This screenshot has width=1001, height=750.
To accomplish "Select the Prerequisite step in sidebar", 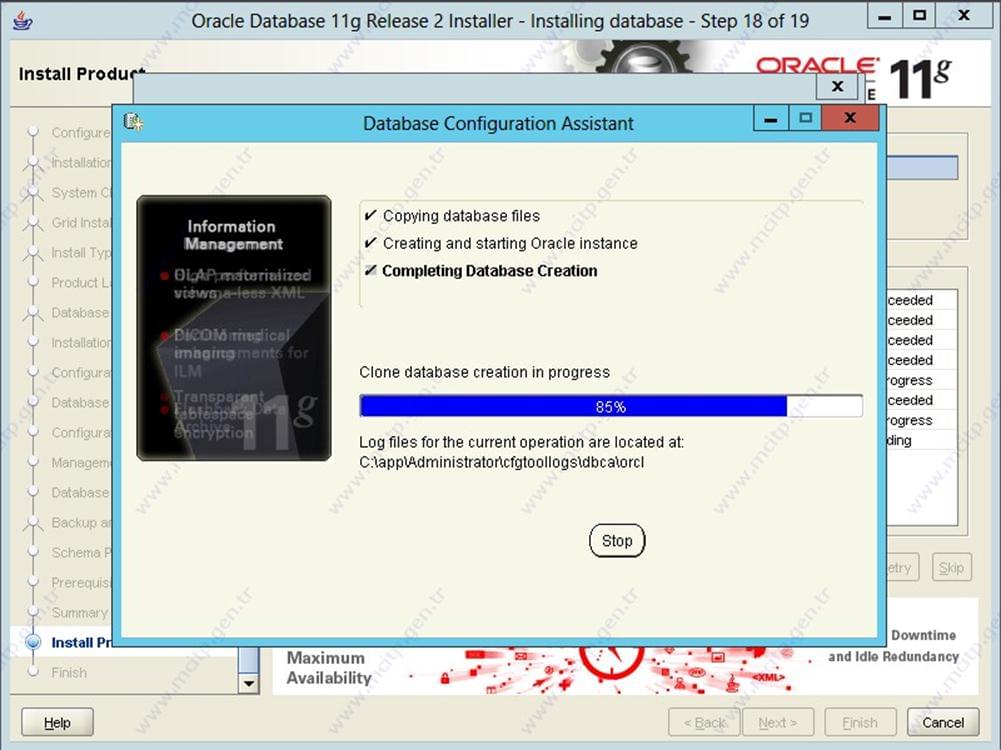I will click(x=81, y=583).
